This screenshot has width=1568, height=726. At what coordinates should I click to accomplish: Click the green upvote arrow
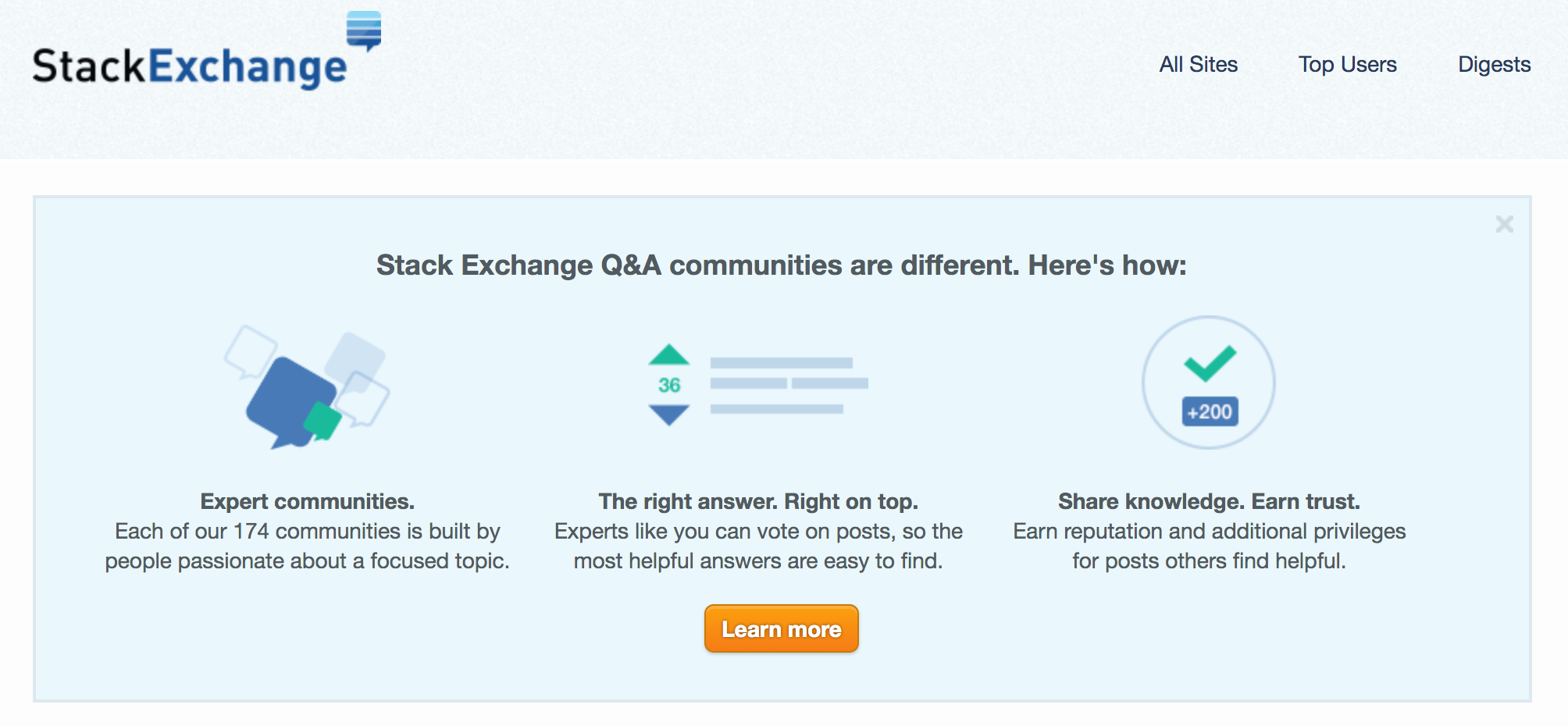point(669,354)
